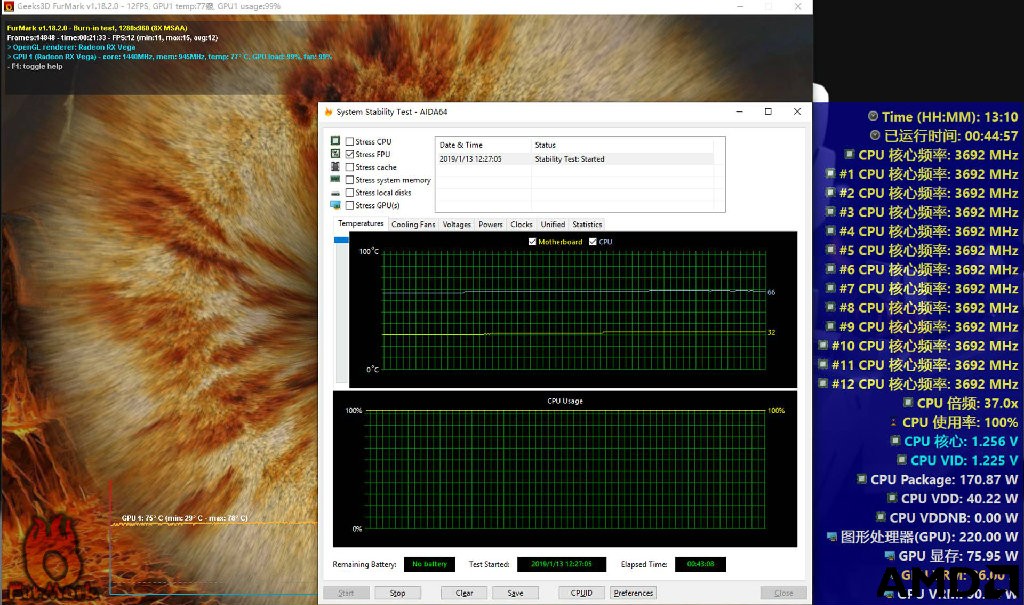Click the "No battery" remaining battery field
The image size is (1024, 605).
click(430, 564)
